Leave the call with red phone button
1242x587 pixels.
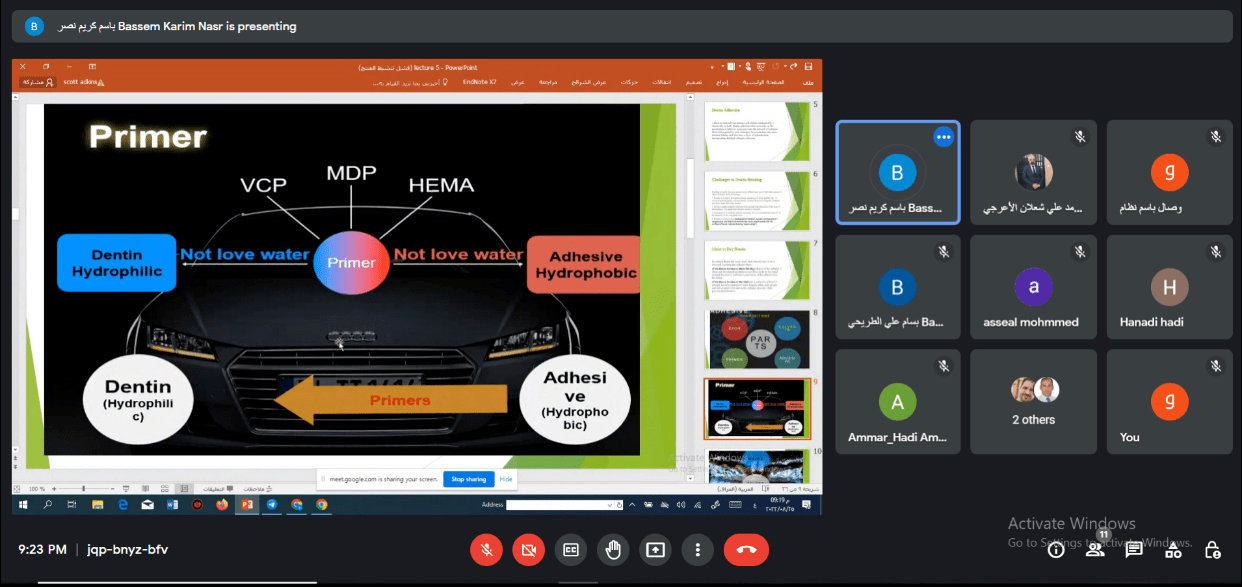pos(745,549)
